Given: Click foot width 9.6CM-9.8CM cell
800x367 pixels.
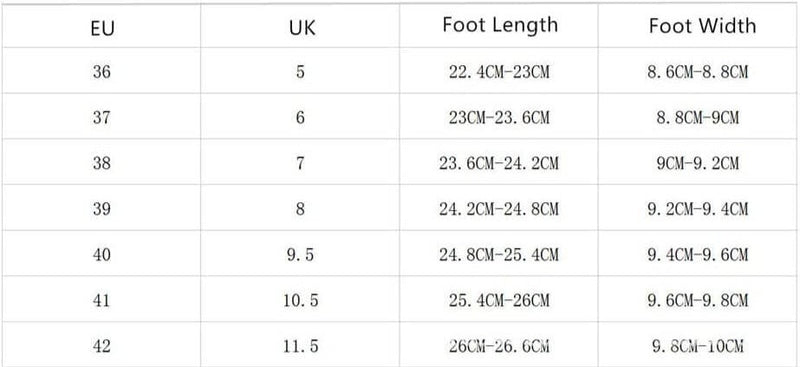Looking at the screenshot, I should [698, 299].
